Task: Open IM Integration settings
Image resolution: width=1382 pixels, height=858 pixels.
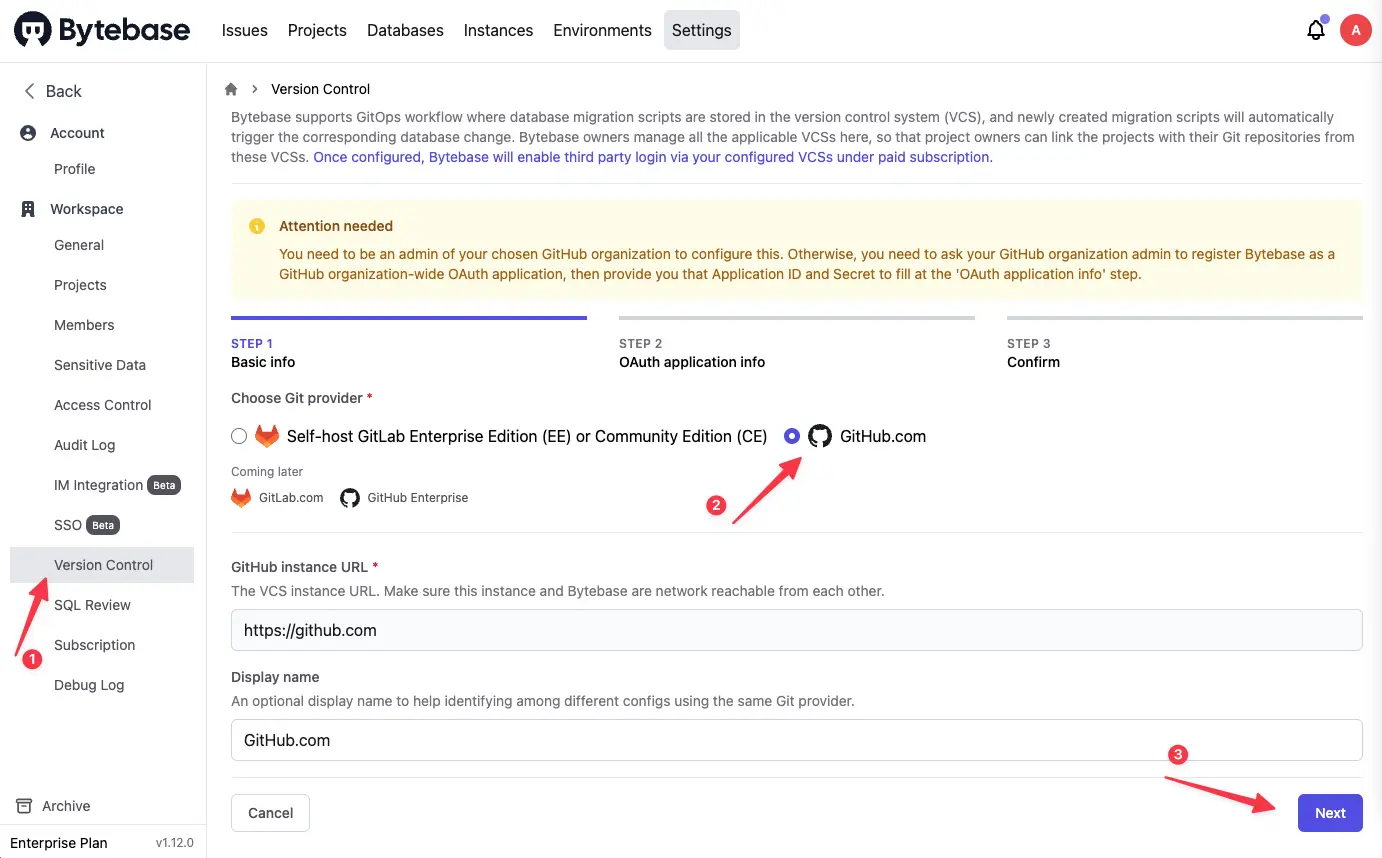Action: (98, 485)
